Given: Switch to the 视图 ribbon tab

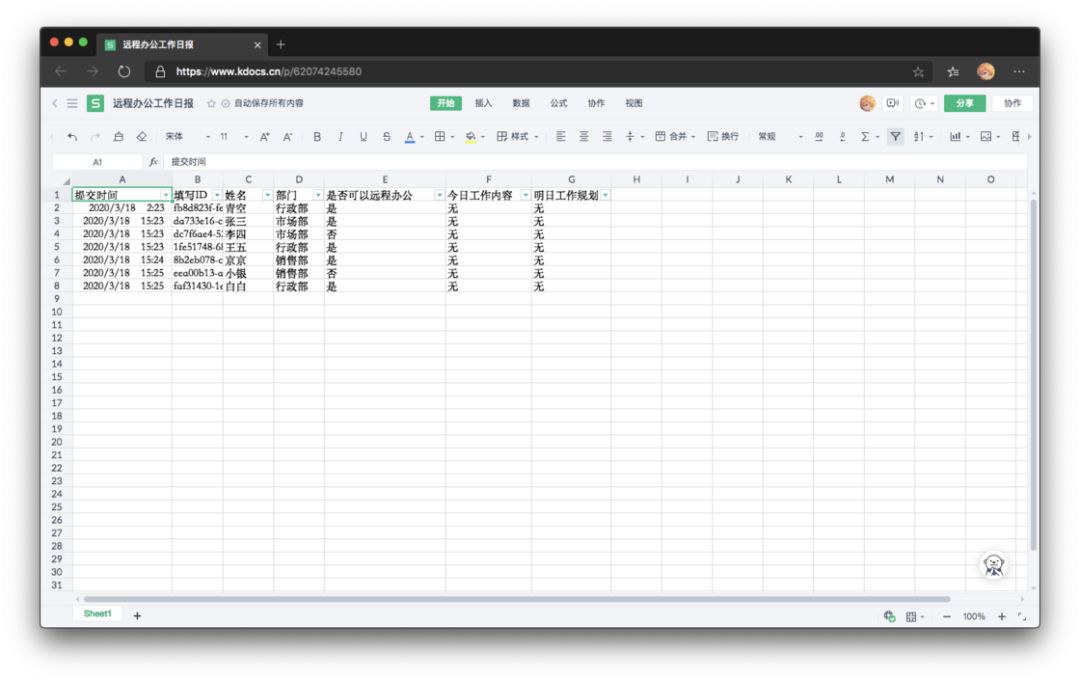Looking at the screenshot, I should pos(634,103).
